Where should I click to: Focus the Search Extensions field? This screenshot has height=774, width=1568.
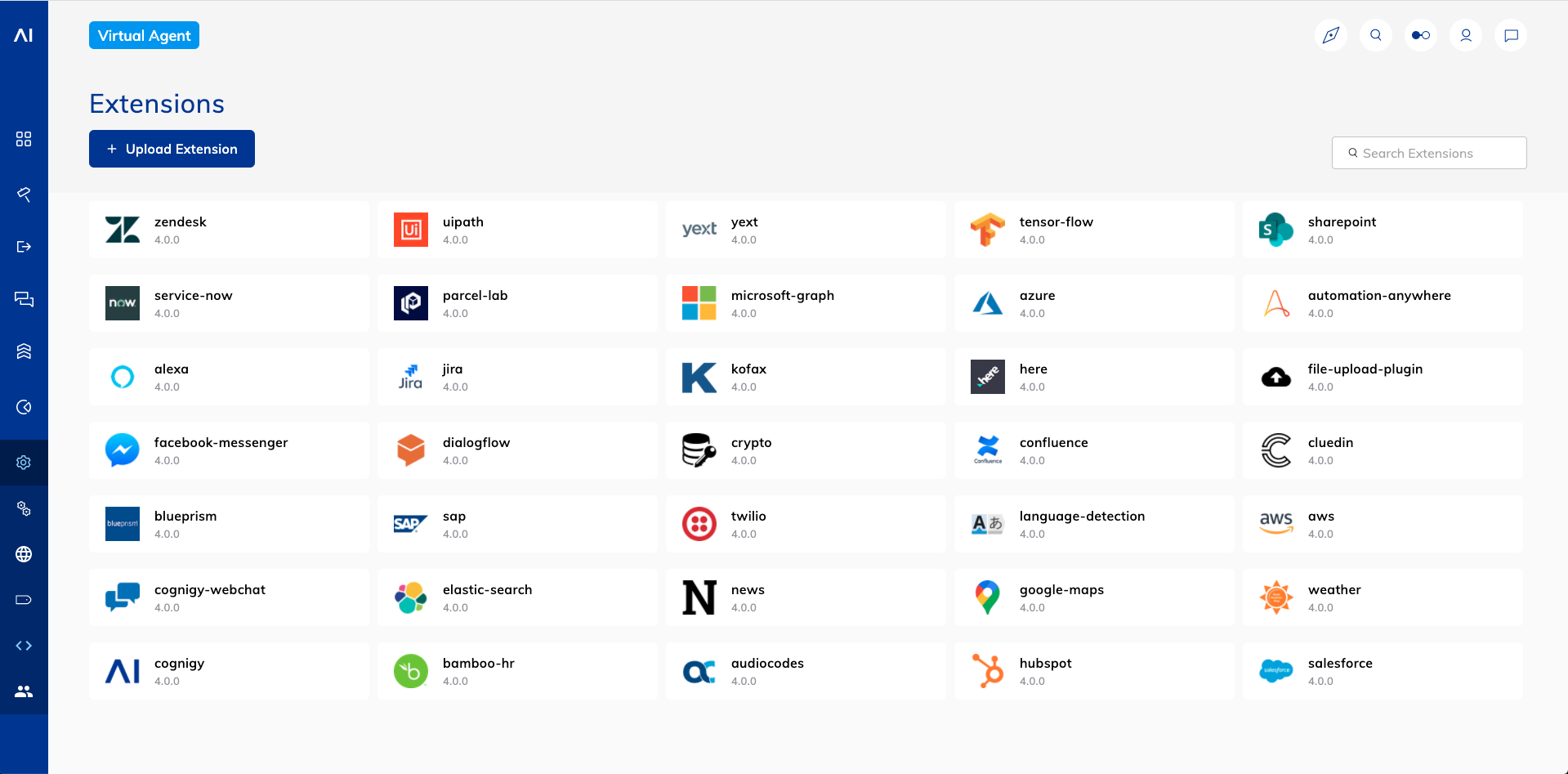point(1429,153)
